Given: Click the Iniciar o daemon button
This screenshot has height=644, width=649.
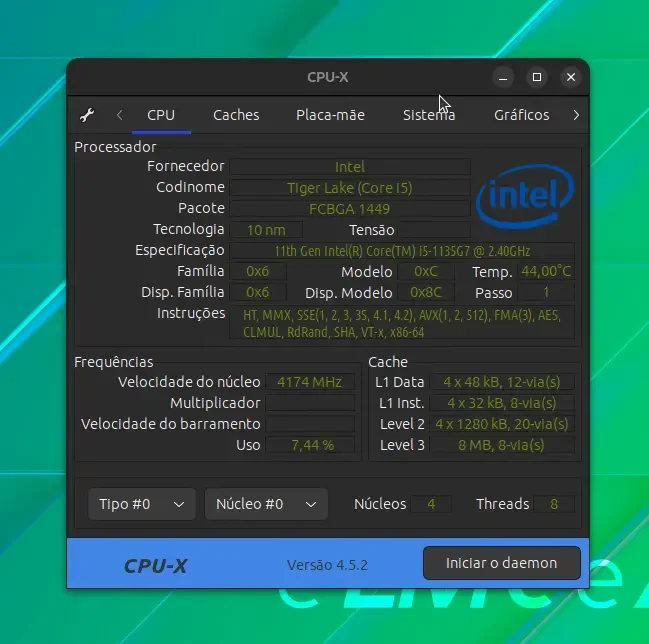Looking at the screenshot, I should 502,563.
